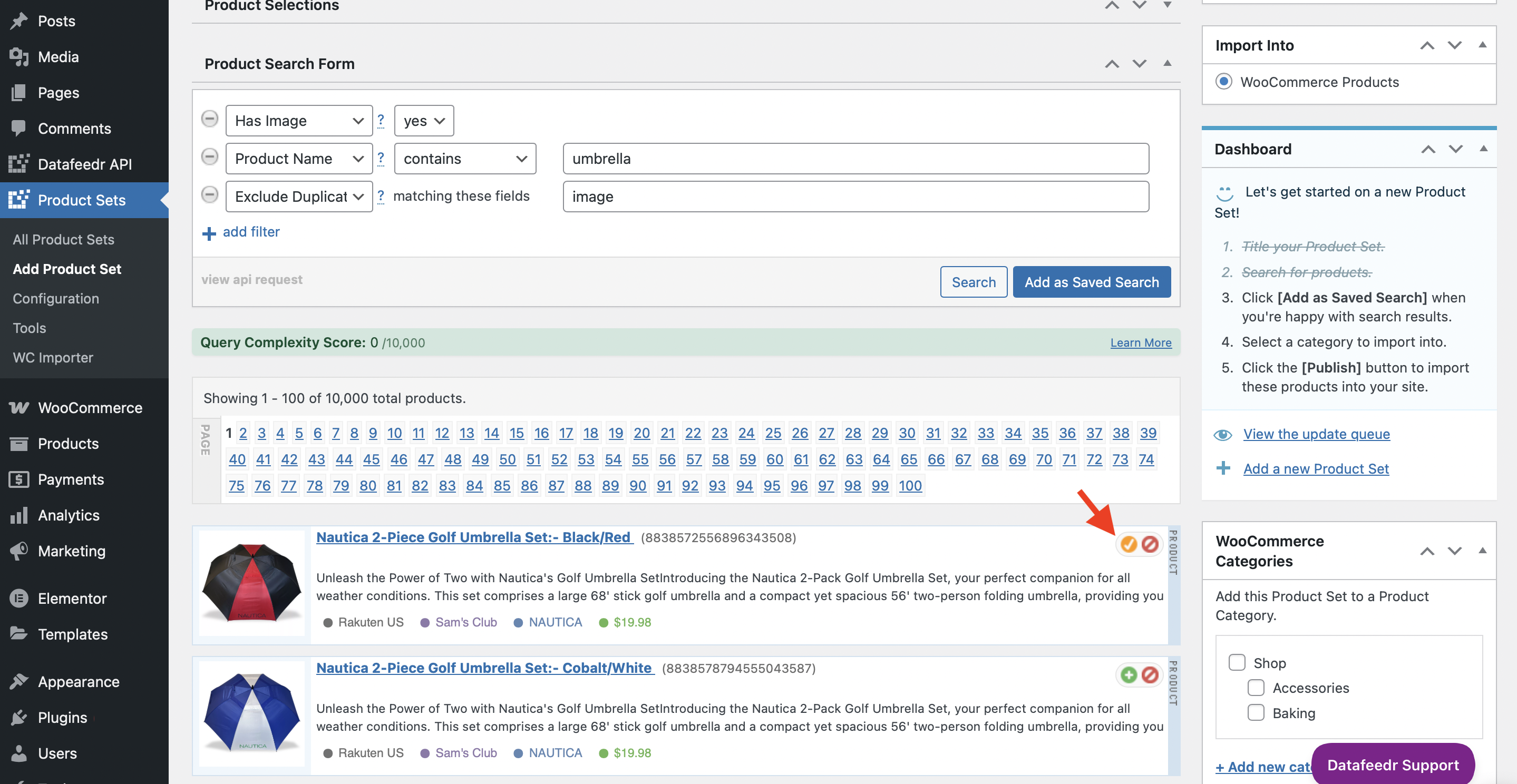Click the Elementor icon in sidebar
This screenshot has height=784, width=1517.
(x=19, y=598)
